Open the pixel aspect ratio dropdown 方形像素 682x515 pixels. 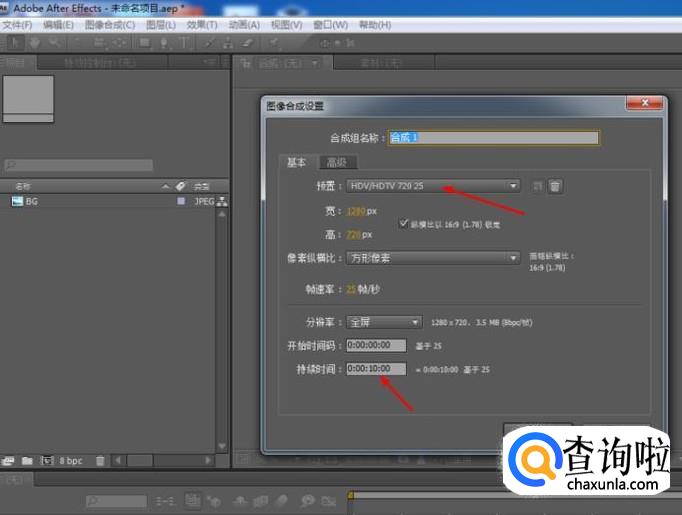[x=433, y=258]
